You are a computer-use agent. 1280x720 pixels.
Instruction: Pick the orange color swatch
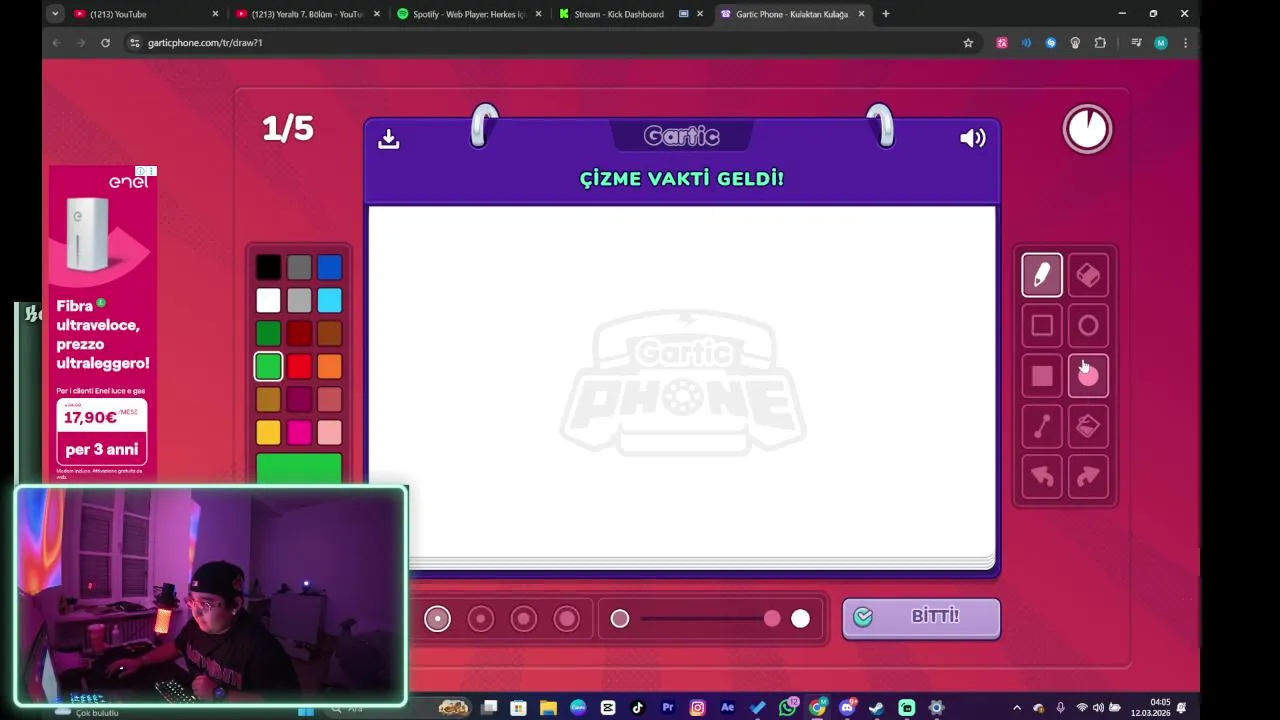(330, 366)
